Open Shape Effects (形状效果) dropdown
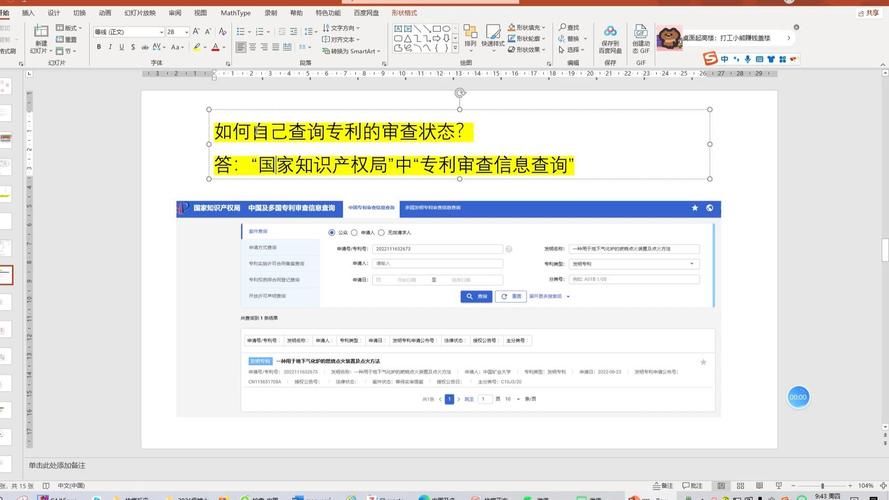Image resolution: width=889 pixels, height=500 pixels. pos(526,49)
